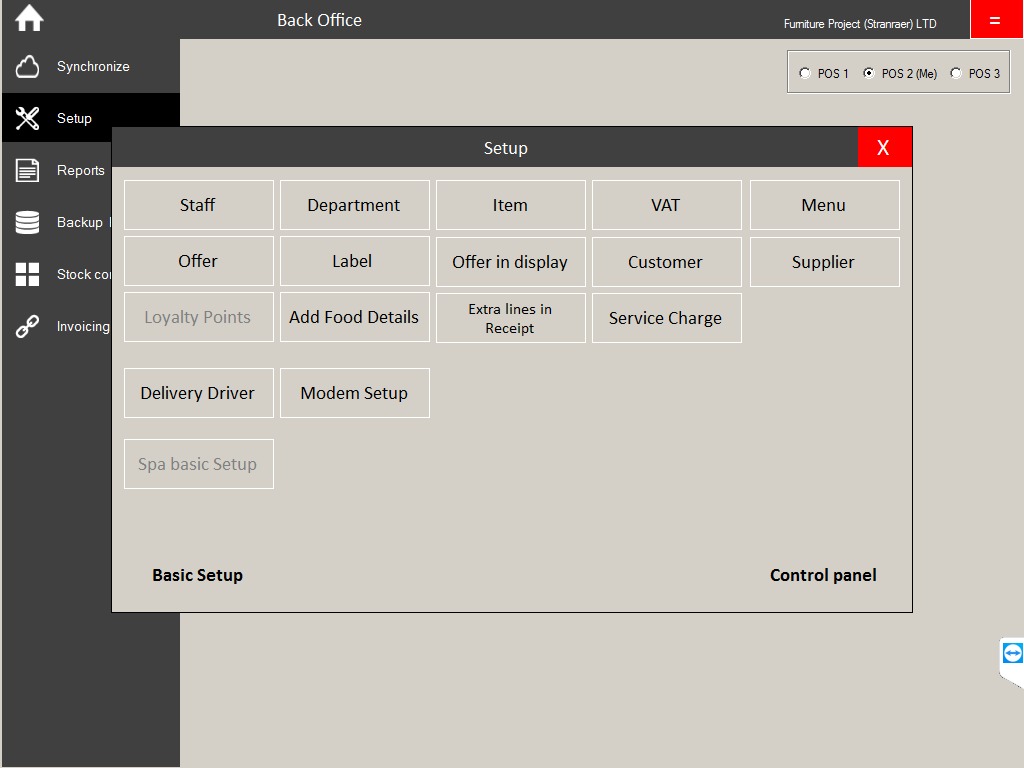Click the Stock control grid icon

pos(28,275)
